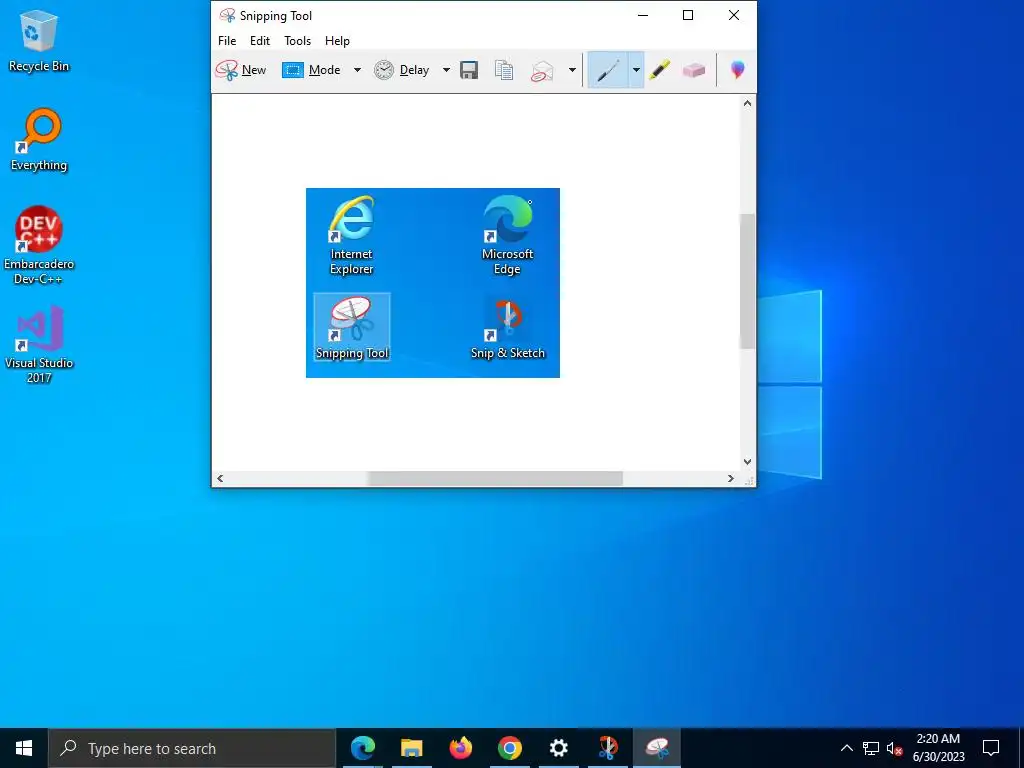Viewport: 1024px width, 768px height.
Task: Expand the Delay dropdown arrow
Action: coord(446,70)
